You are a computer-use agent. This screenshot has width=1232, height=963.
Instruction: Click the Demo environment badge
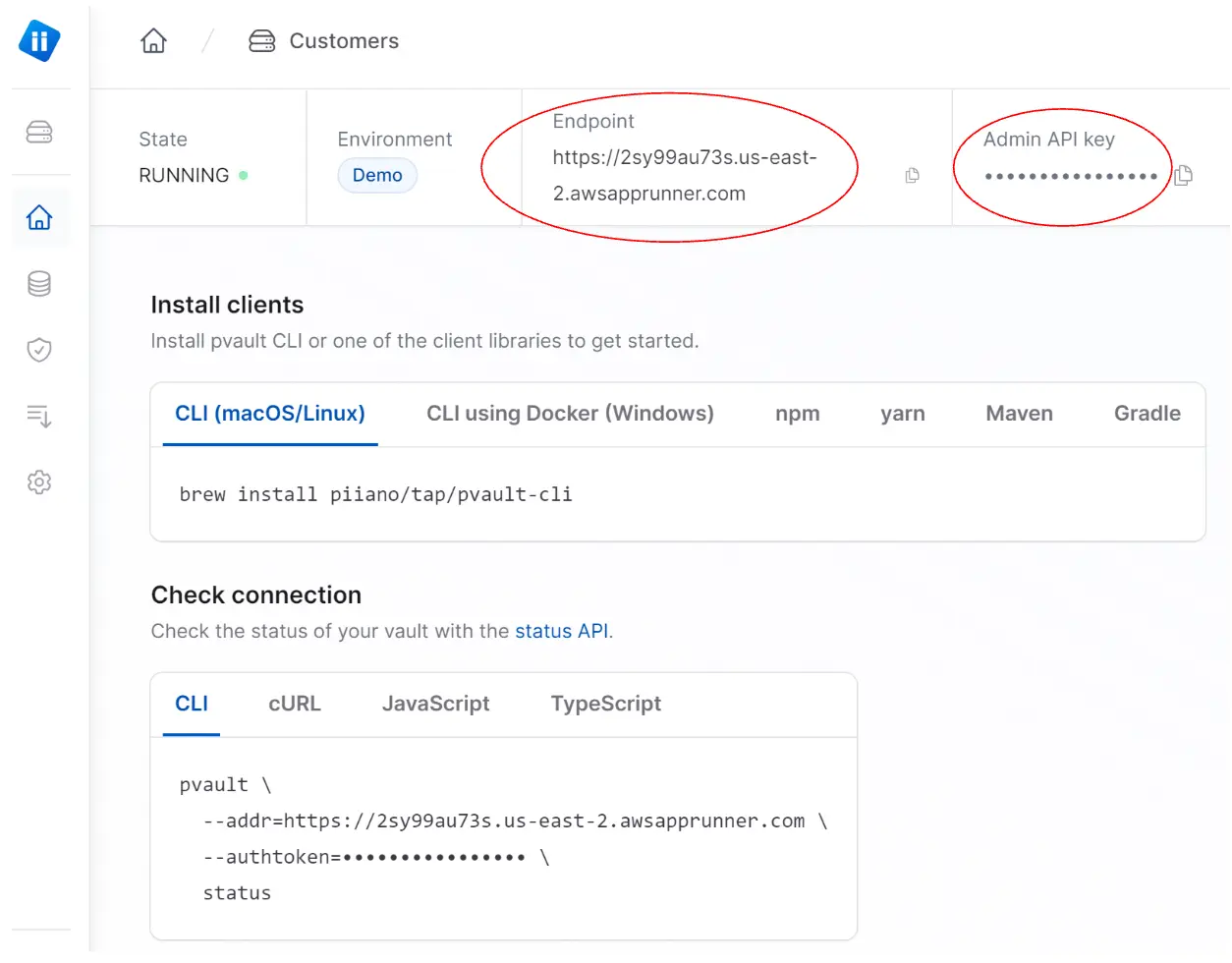point(377,175)
